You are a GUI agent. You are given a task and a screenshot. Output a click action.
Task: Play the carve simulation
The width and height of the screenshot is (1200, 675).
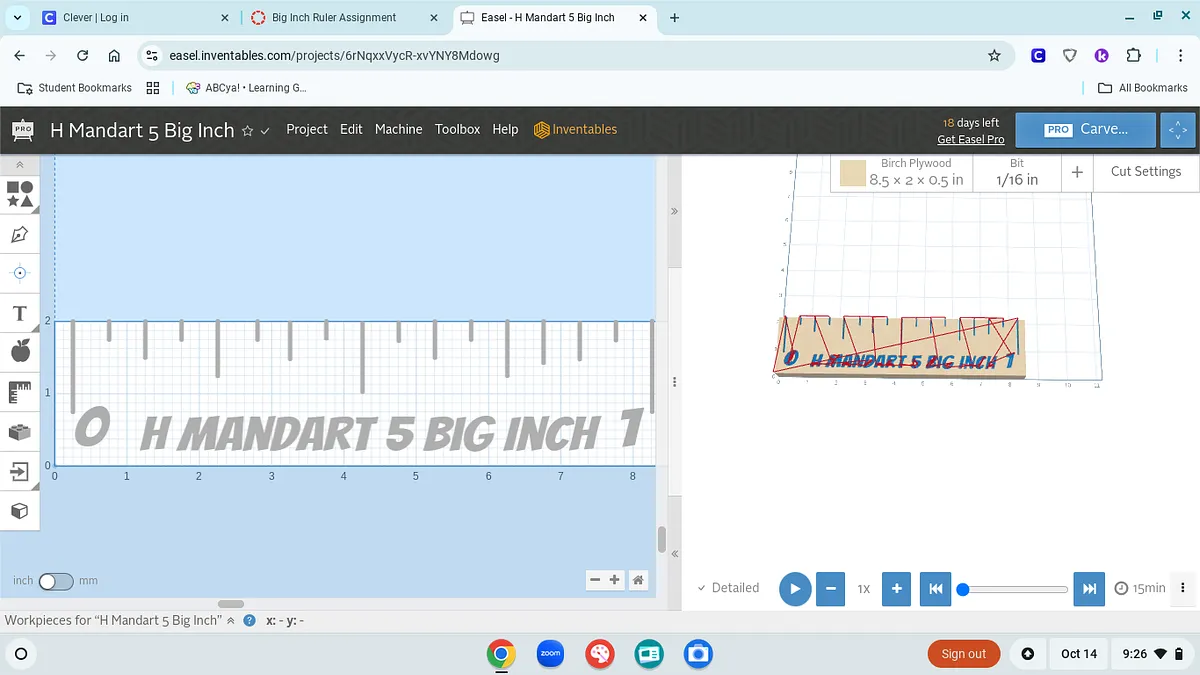pyautogui.click(x=794, y=589)
